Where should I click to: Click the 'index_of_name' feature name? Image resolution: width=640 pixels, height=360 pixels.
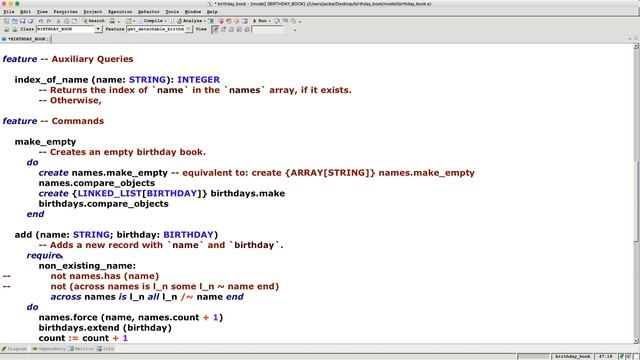click(51, 80)
